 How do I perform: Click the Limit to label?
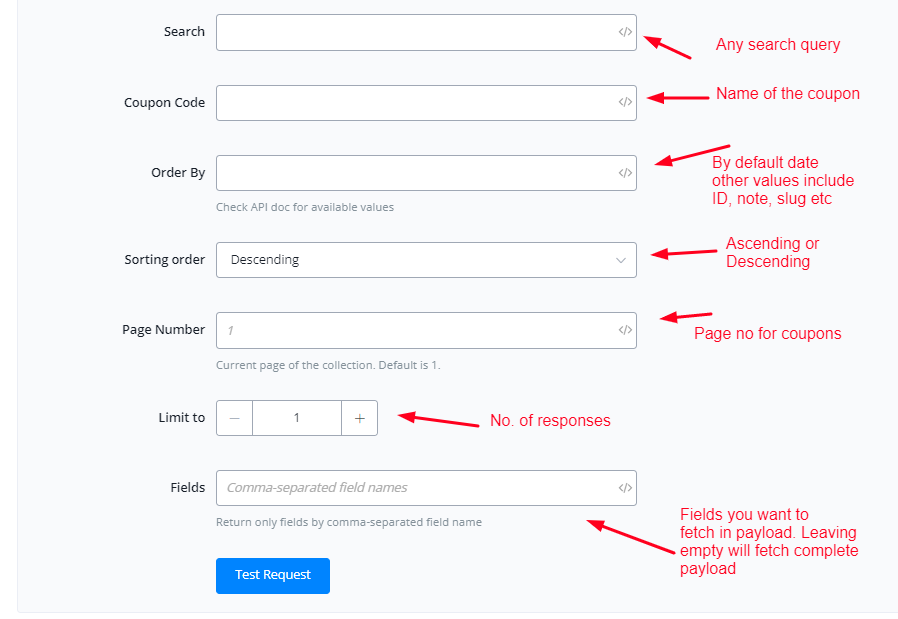tap(181, 418)
